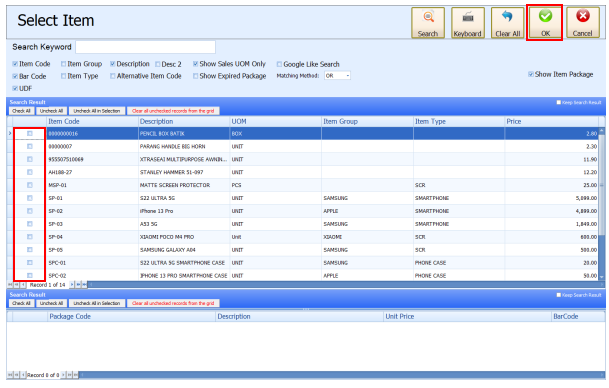The height and width of the screenshot is (388, 609).
Task: Toggle the Bar Code search checkbox
Action: point(15,76)
